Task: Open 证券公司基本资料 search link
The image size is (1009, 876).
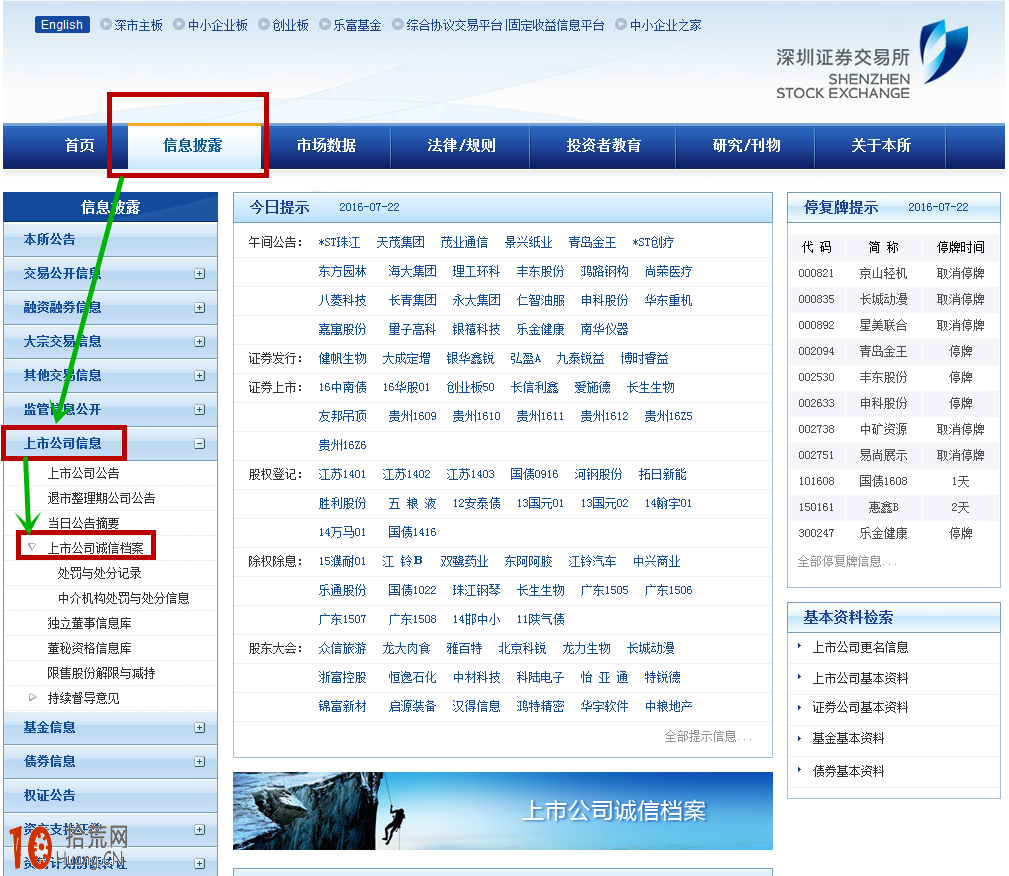Action: point(860,708)
